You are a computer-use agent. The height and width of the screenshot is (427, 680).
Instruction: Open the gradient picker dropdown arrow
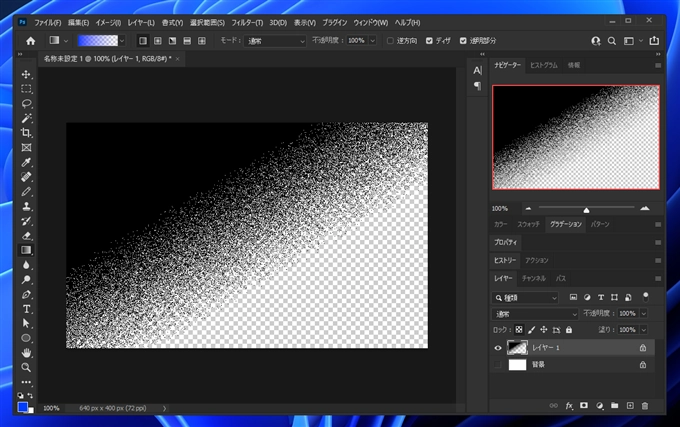(x=122, y=41)
